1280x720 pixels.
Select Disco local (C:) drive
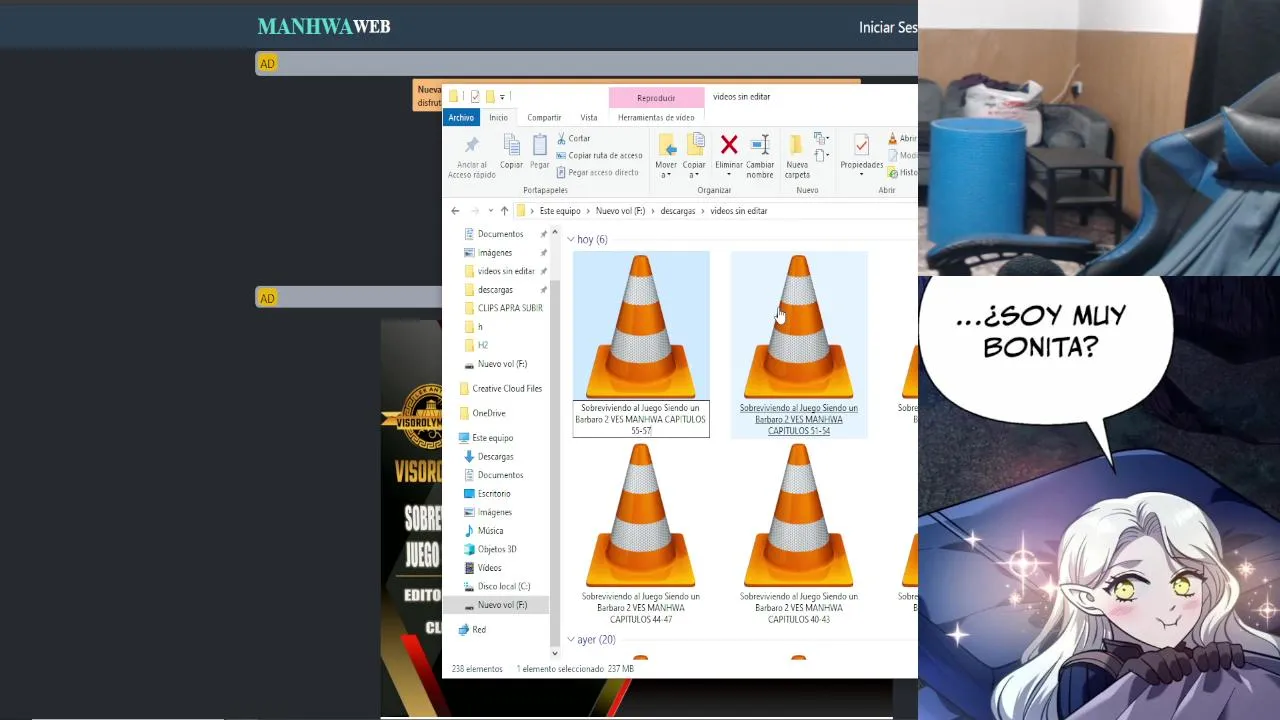tap(504, 586)
